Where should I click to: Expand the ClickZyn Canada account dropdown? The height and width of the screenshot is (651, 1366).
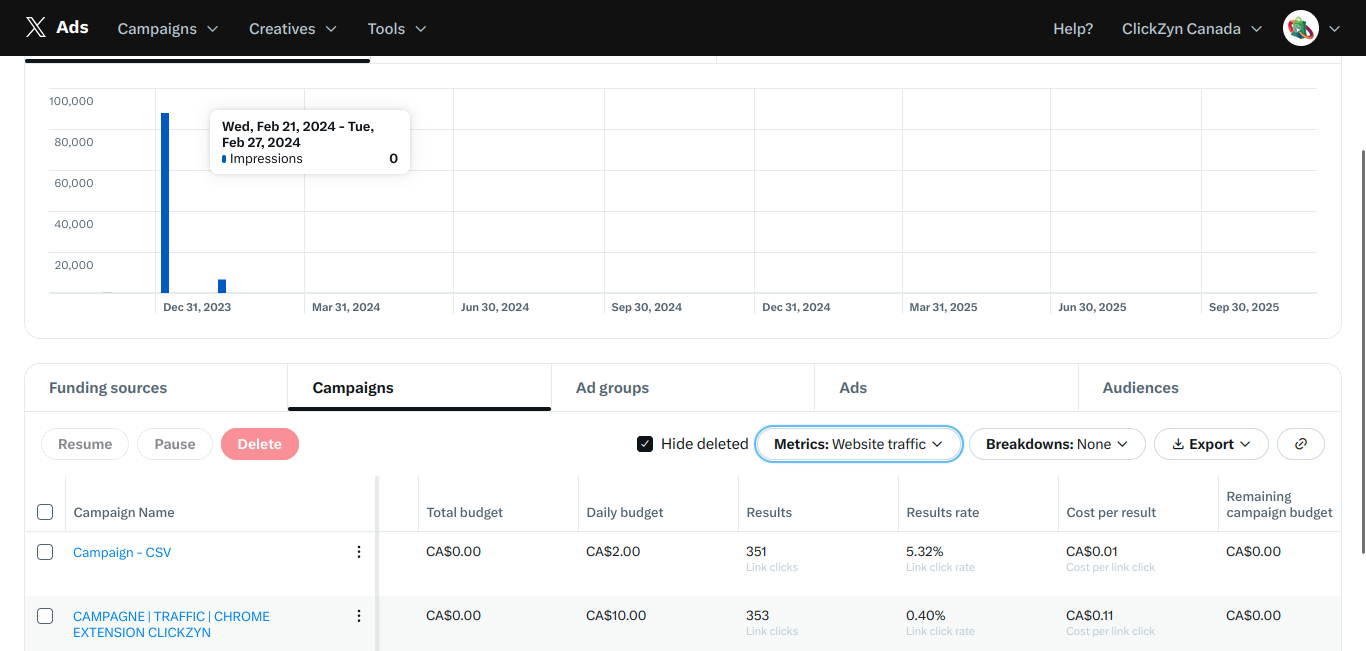[1194, 29]
